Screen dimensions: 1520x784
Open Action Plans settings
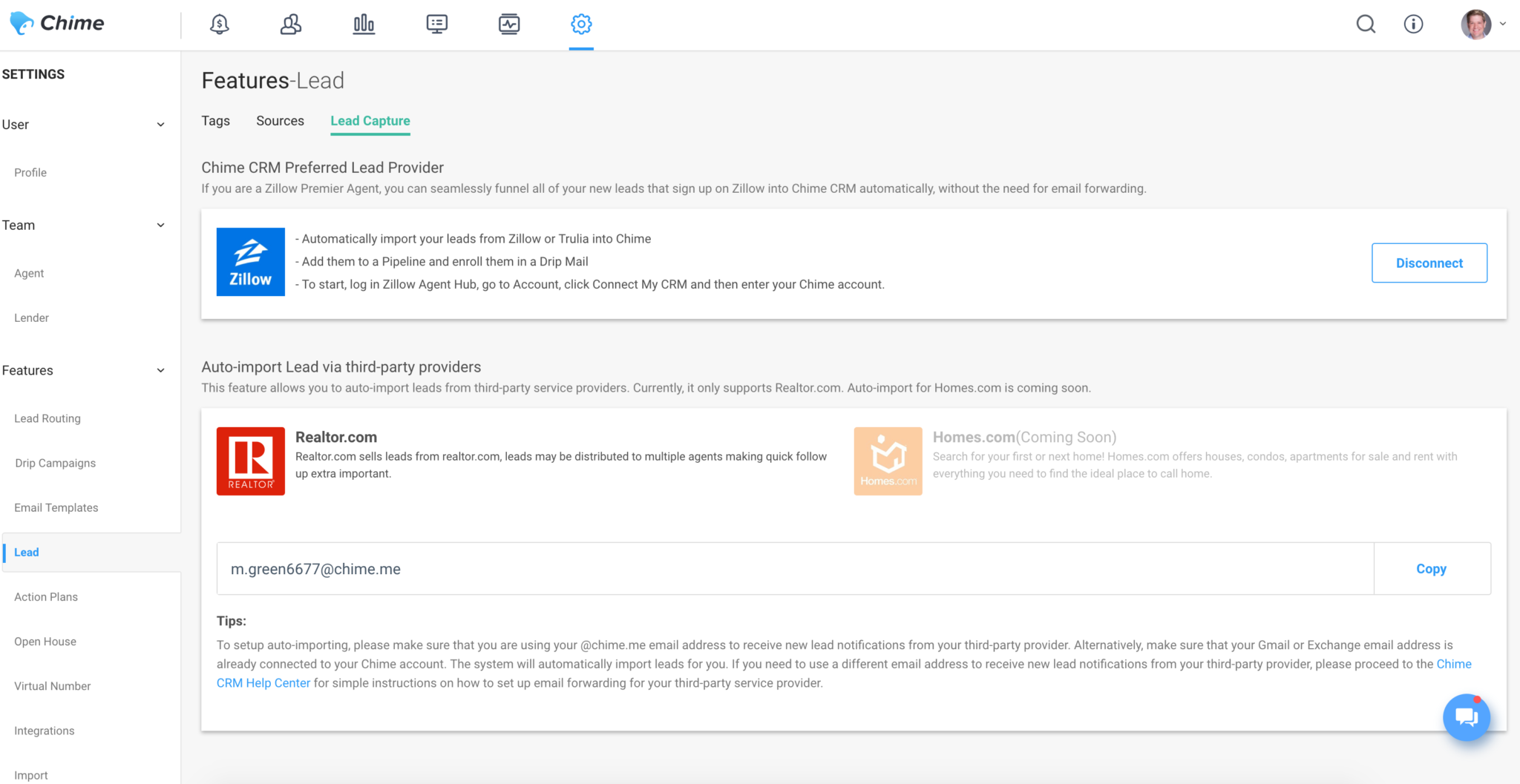(x=46, y=597)
